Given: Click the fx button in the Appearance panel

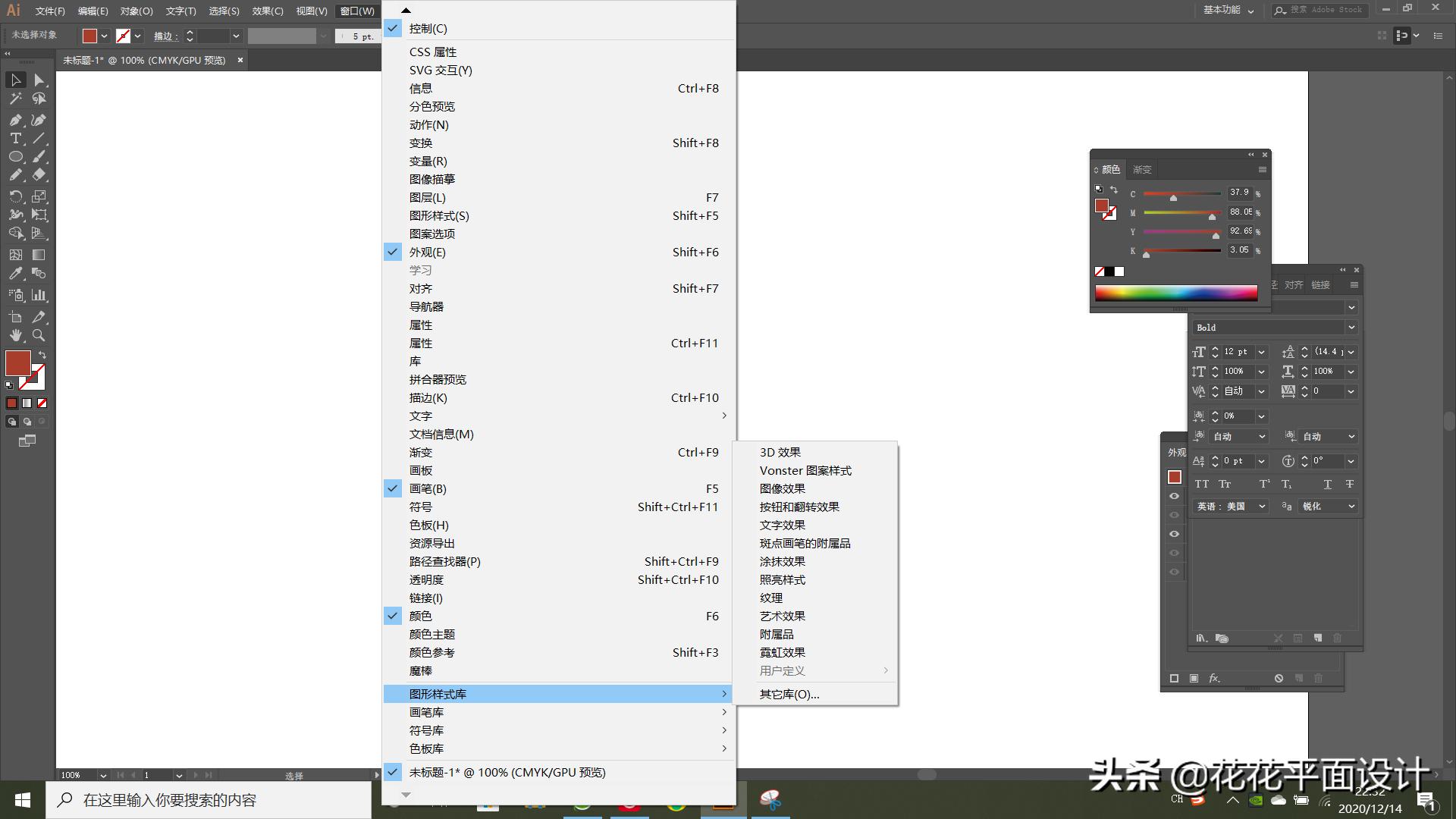Looking at the screenshot, I should pos(1213,678).
